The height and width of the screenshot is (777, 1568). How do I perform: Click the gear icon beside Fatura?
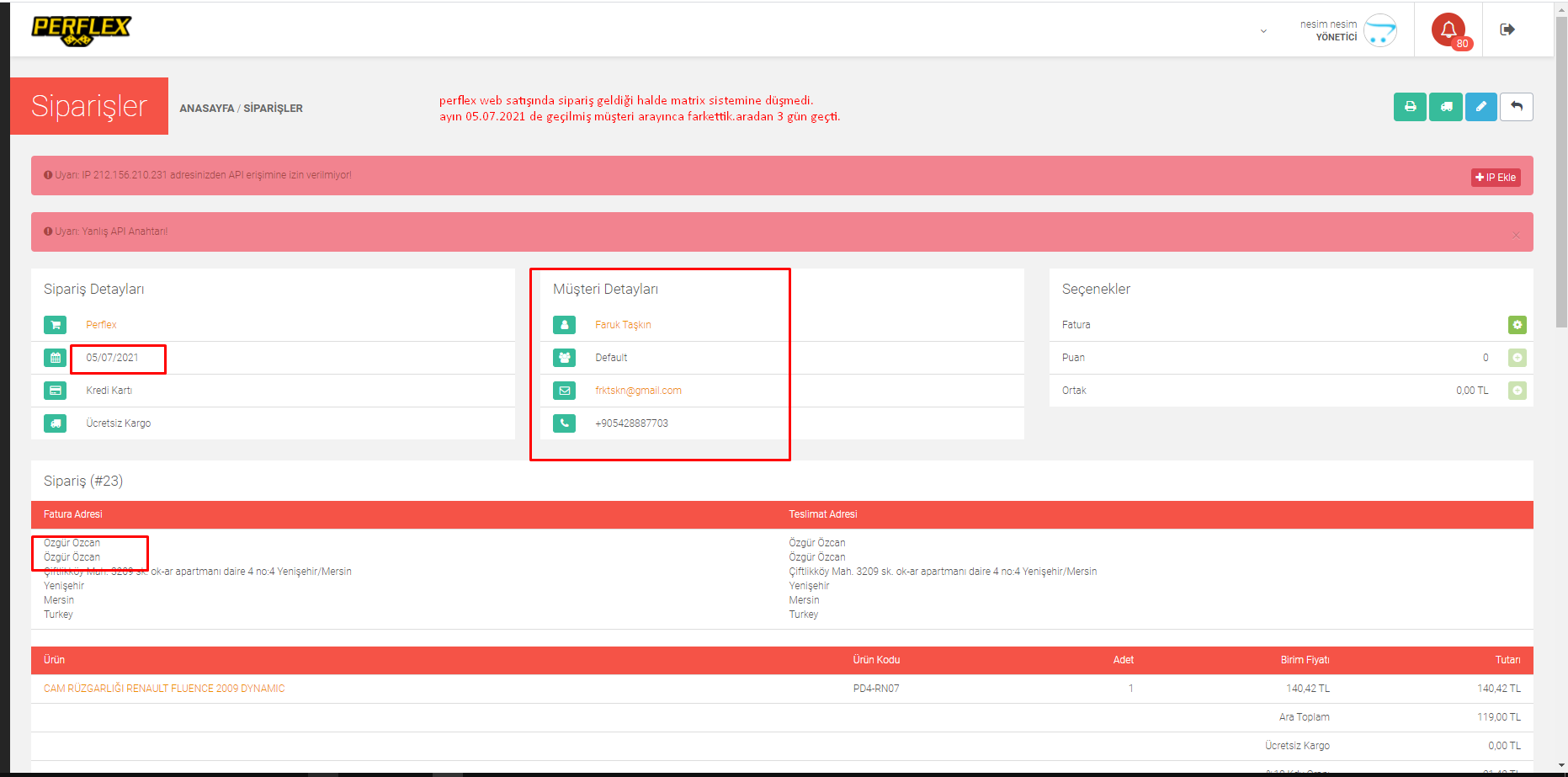tap(1517, 325)
